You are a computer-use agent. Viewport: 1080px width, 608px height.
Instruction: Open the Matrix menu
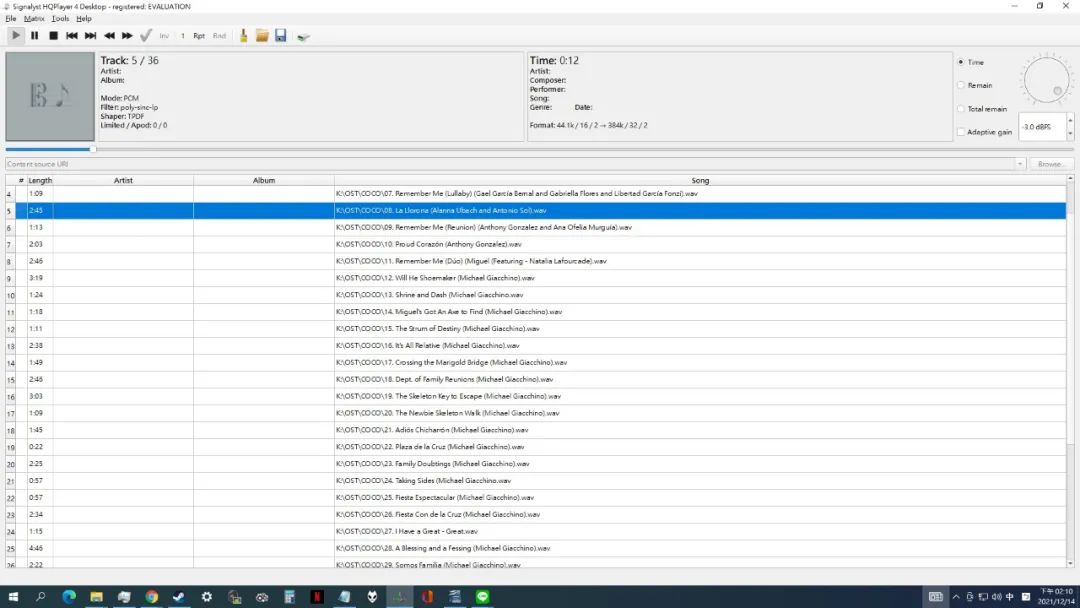click(34, 18)
